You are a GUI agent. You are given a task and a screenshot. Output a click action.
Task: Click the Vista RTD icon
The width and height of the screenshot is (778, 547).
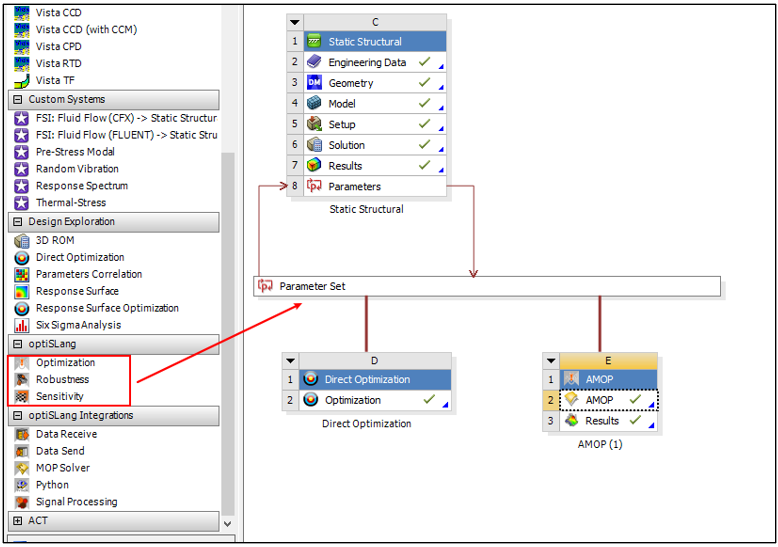21,64
